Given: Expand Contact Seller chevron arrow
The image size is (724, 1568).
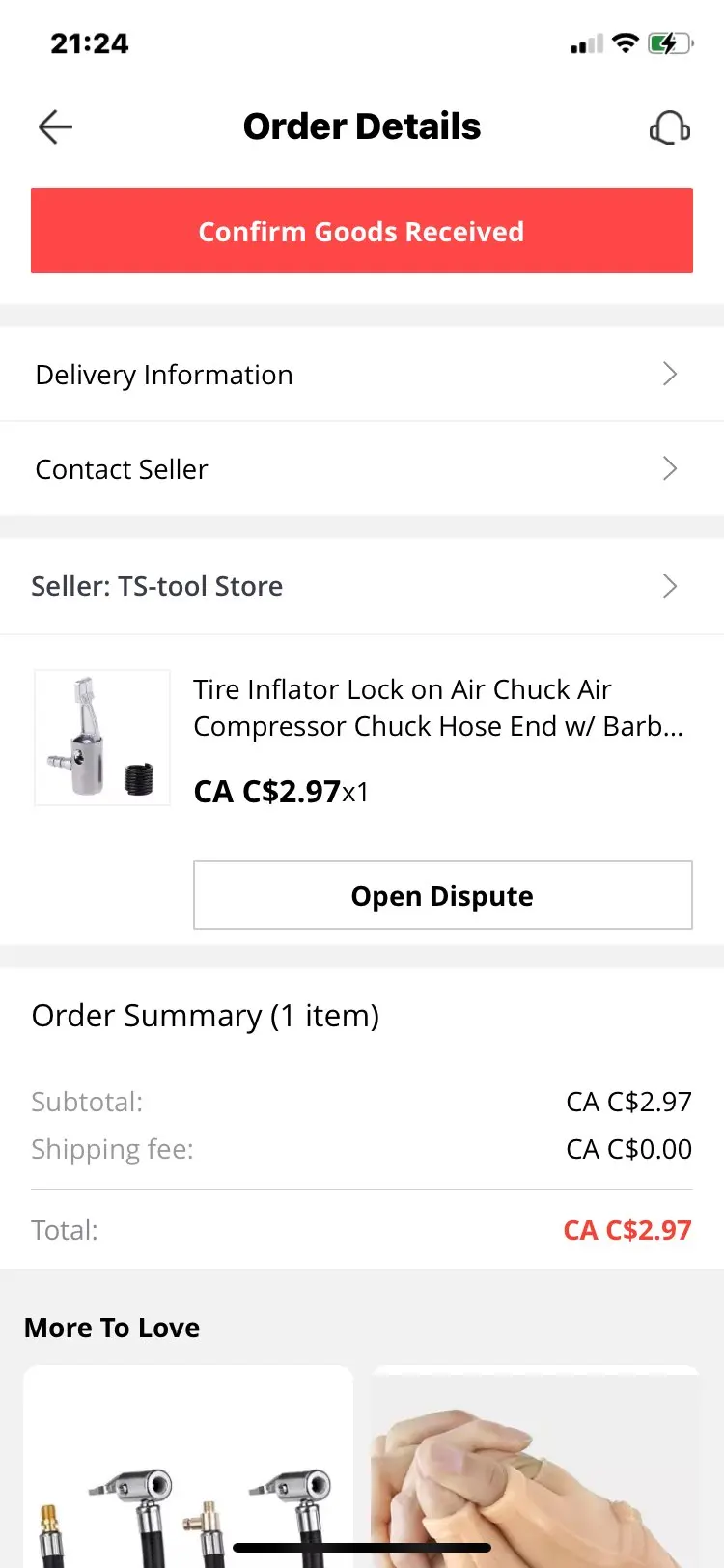Looking at the screenshot, I should [x=670, y=469].
